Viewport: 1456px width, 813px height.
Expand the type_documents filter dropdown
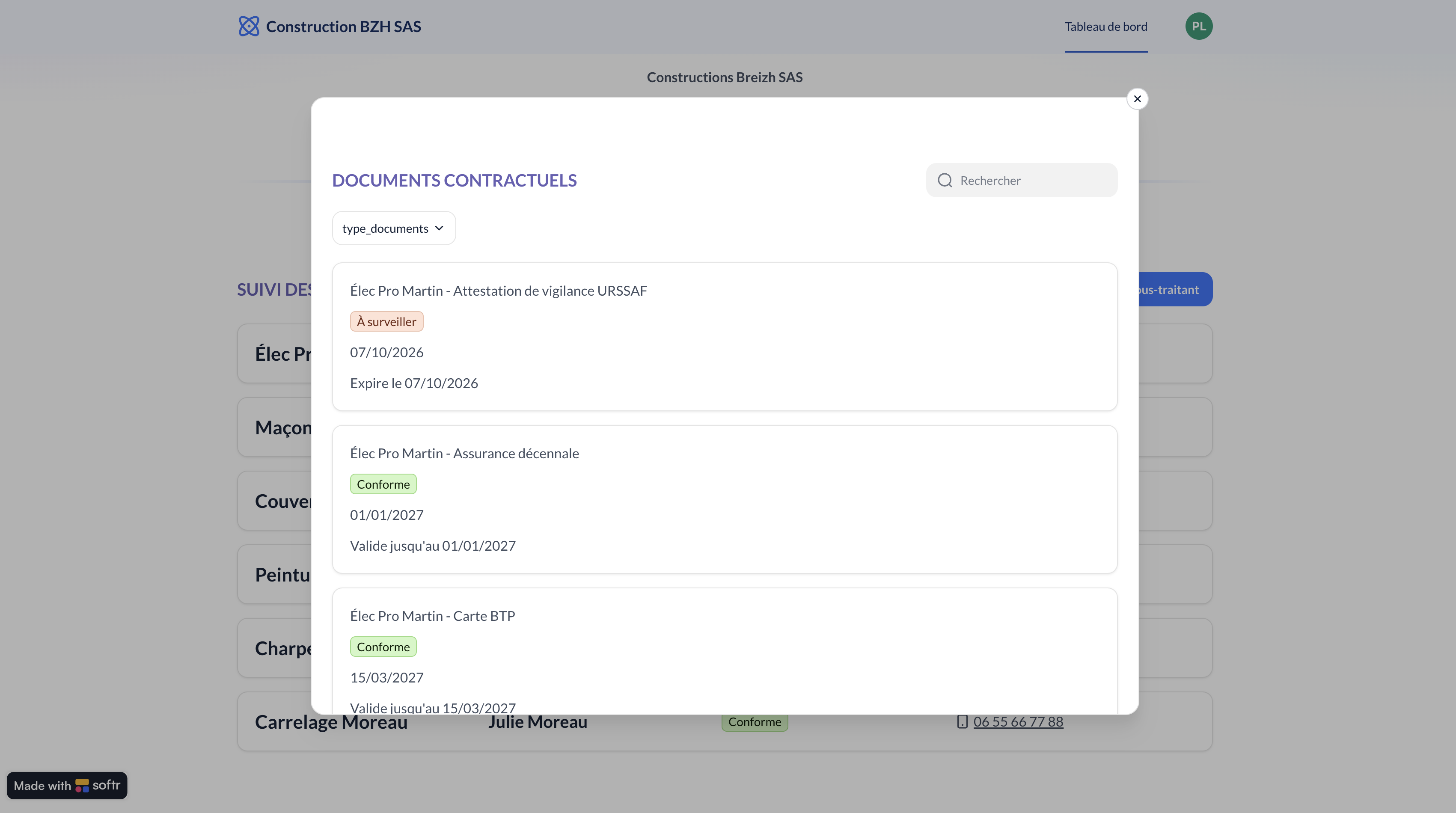[394, 228]
